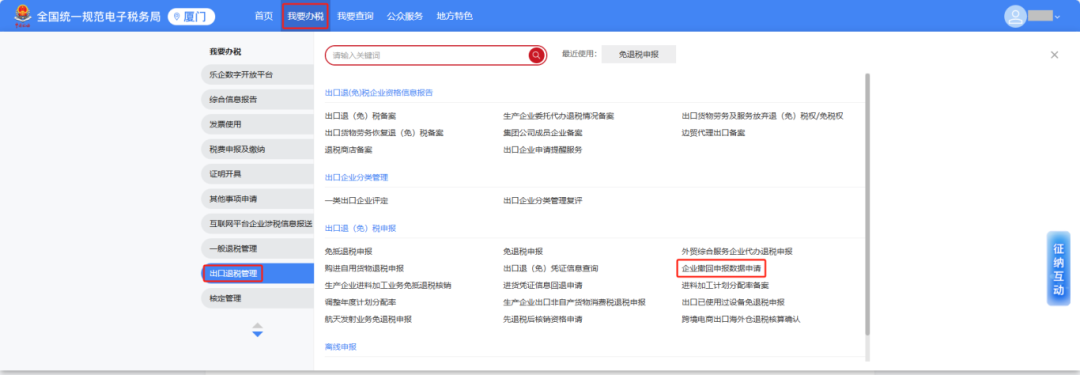This screenshot has width=1080, height=375.
Task: Open the 我要办税 top menu
Action: 305,16
